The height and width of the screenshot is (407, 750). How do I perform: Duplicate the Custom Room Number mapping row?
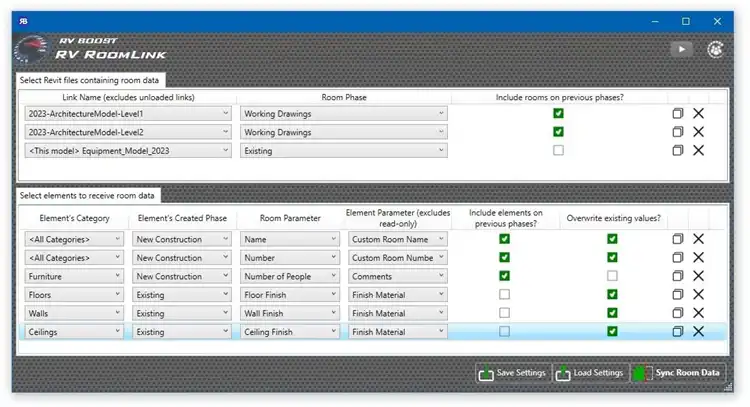pos(677,257)
